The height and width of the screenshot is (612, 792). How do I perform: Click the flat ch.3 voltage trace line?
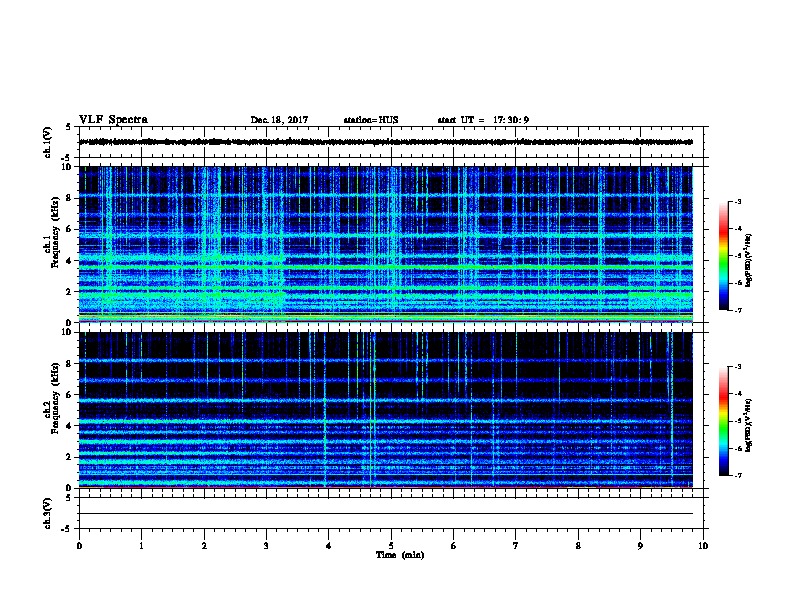tap(386, 514)
